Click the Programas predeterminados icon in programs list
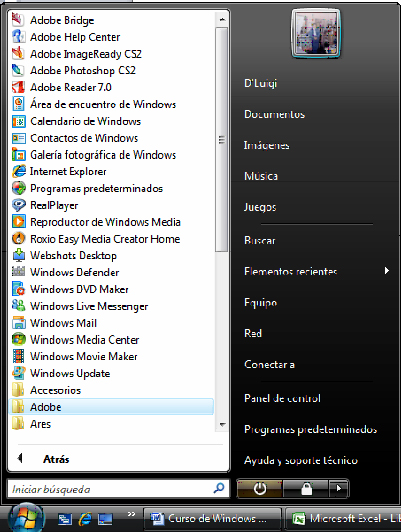This screenshot has height=532, width=401. [18, 188]
